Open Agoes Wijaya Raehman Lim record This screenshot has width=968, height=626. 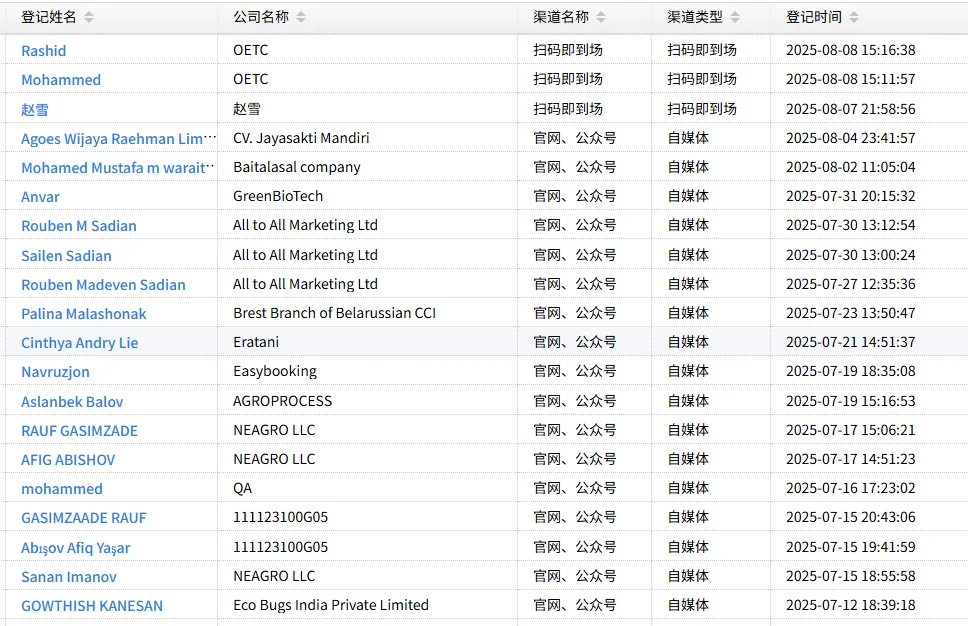119,138
